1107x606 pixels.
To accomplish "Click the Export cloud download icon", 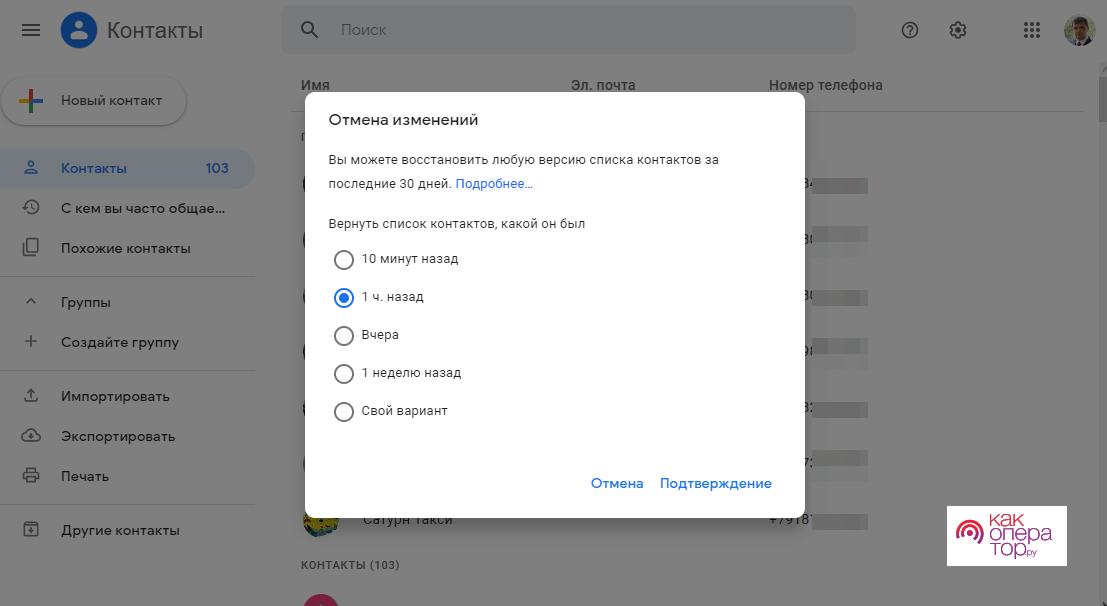I will click(x=31, y=436).
